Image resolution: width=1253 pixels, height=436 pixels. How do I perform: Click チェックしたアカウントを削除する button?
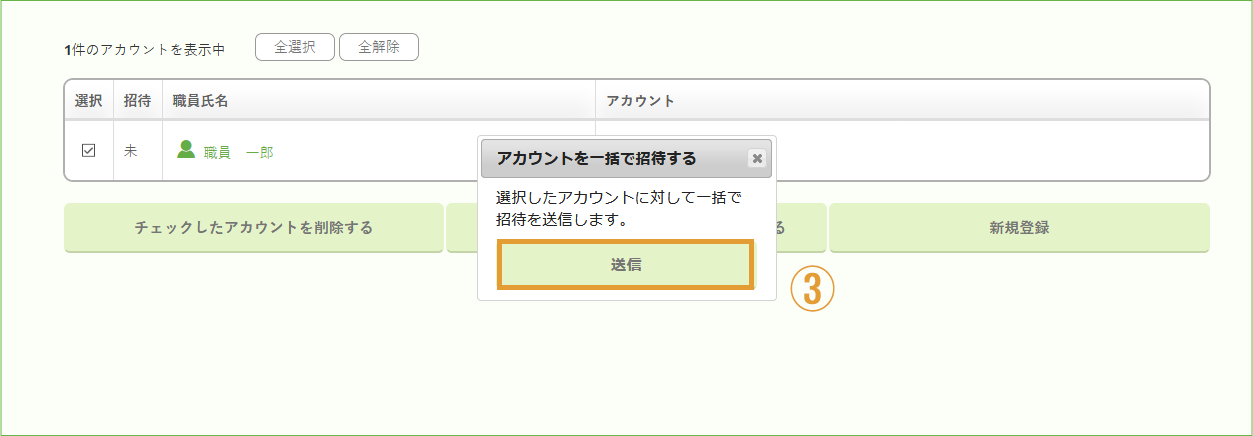[x=254, y=228]
